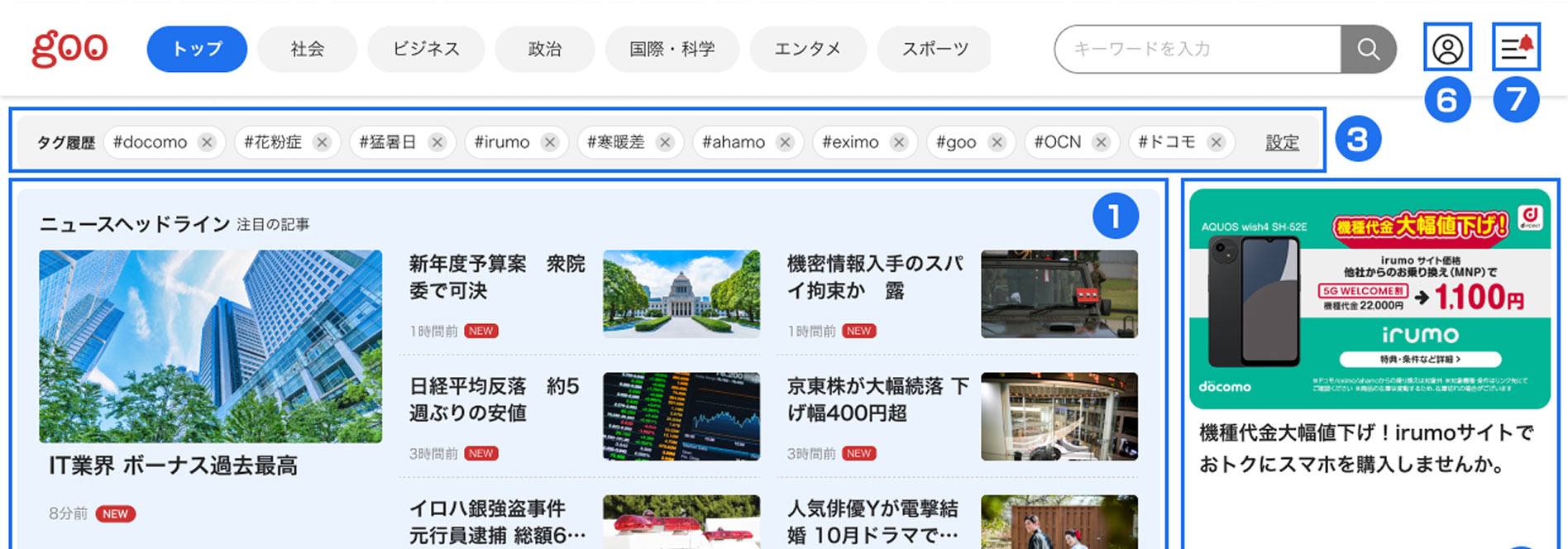This screenshot has width=1568, height=549.
Task: Open the 新年度予算案 衆院委で可決 article
Action: (497, 277)
